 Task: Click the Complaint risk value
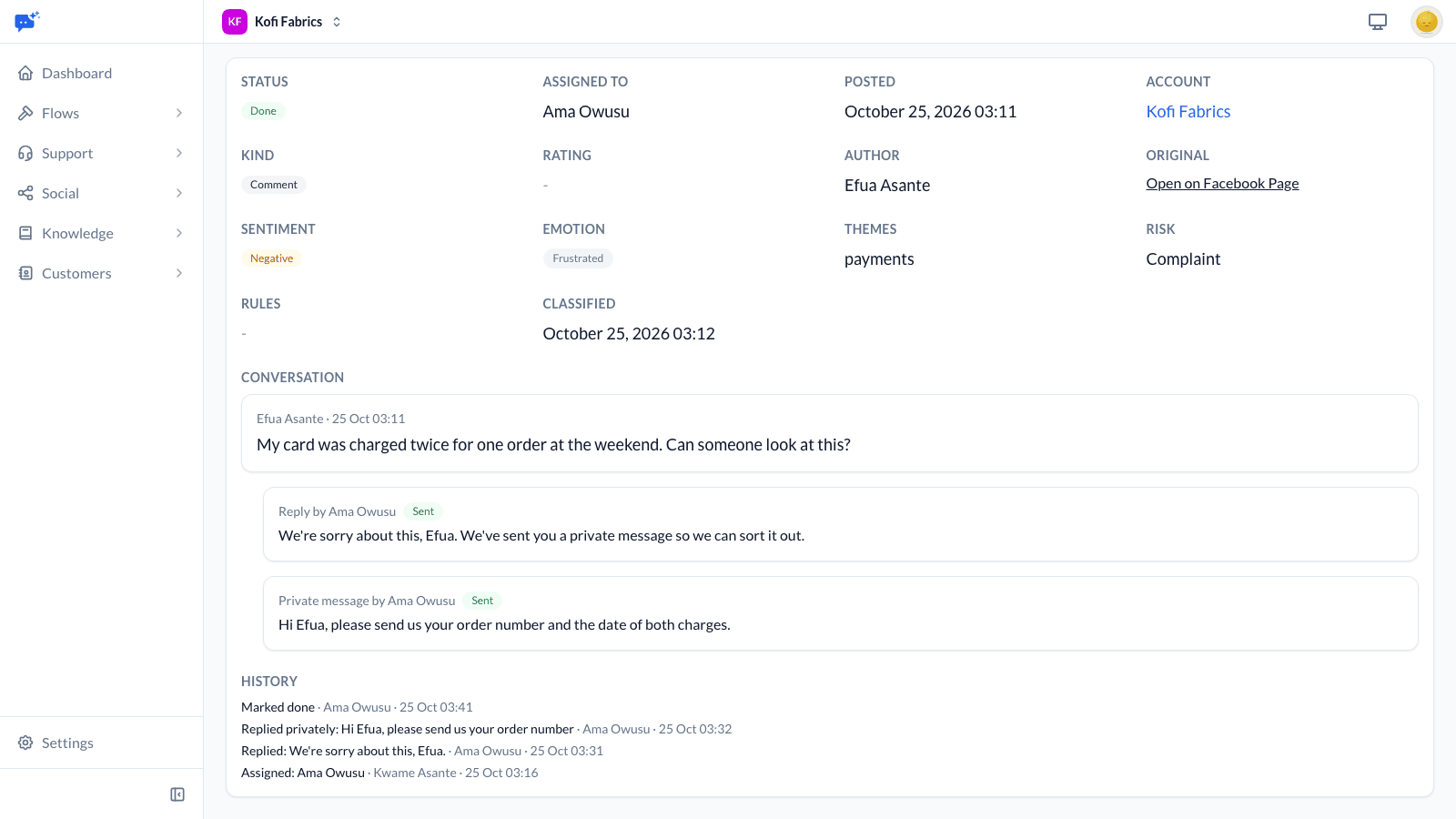[1183, 259]
